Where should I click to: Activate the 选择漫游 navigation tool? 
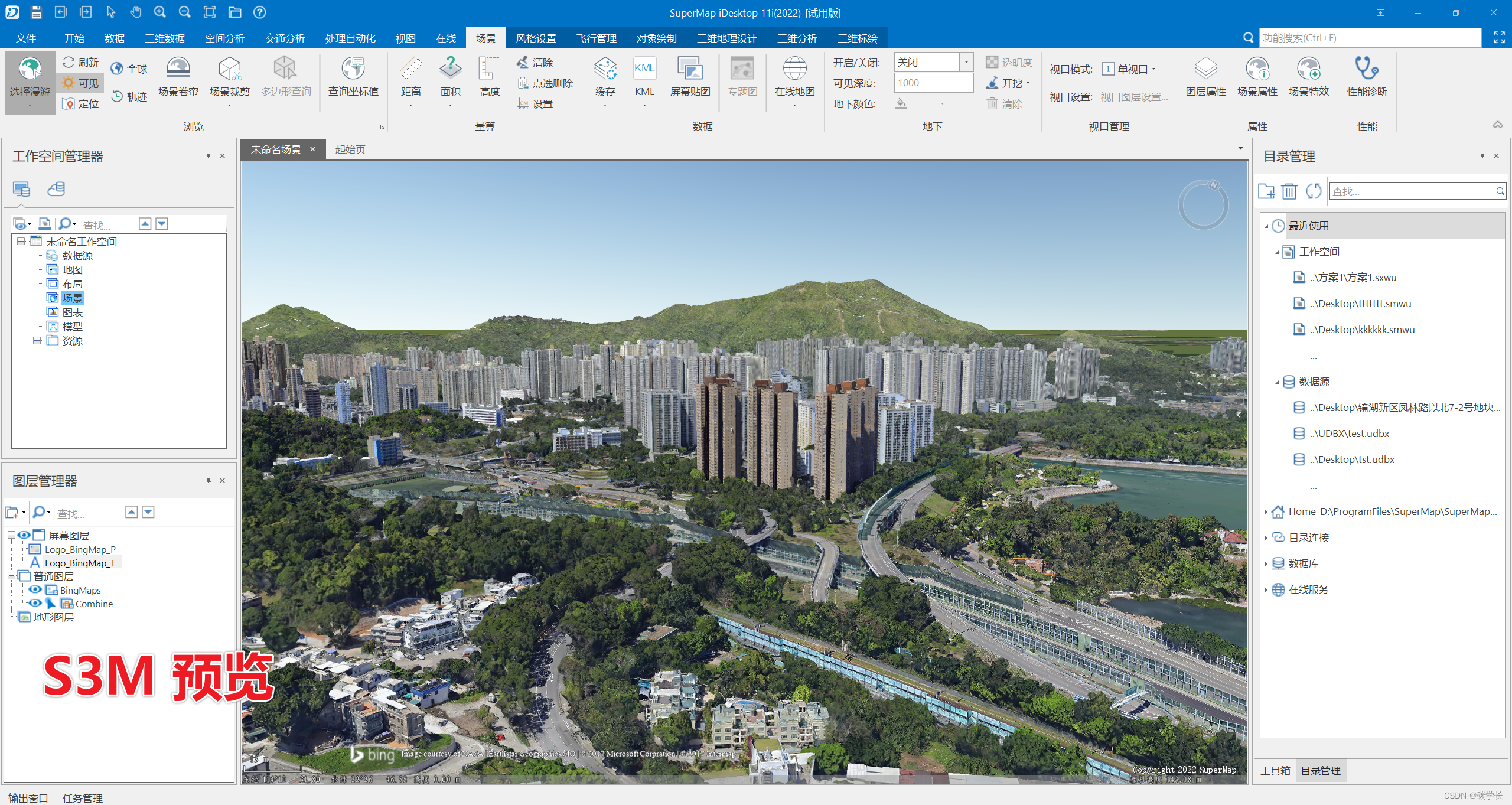click(x=30, y=82)
